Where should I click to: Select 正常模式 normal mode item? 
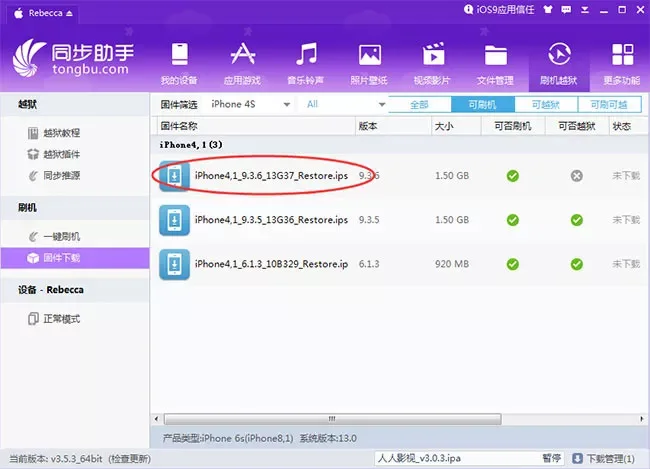point(54,319)
